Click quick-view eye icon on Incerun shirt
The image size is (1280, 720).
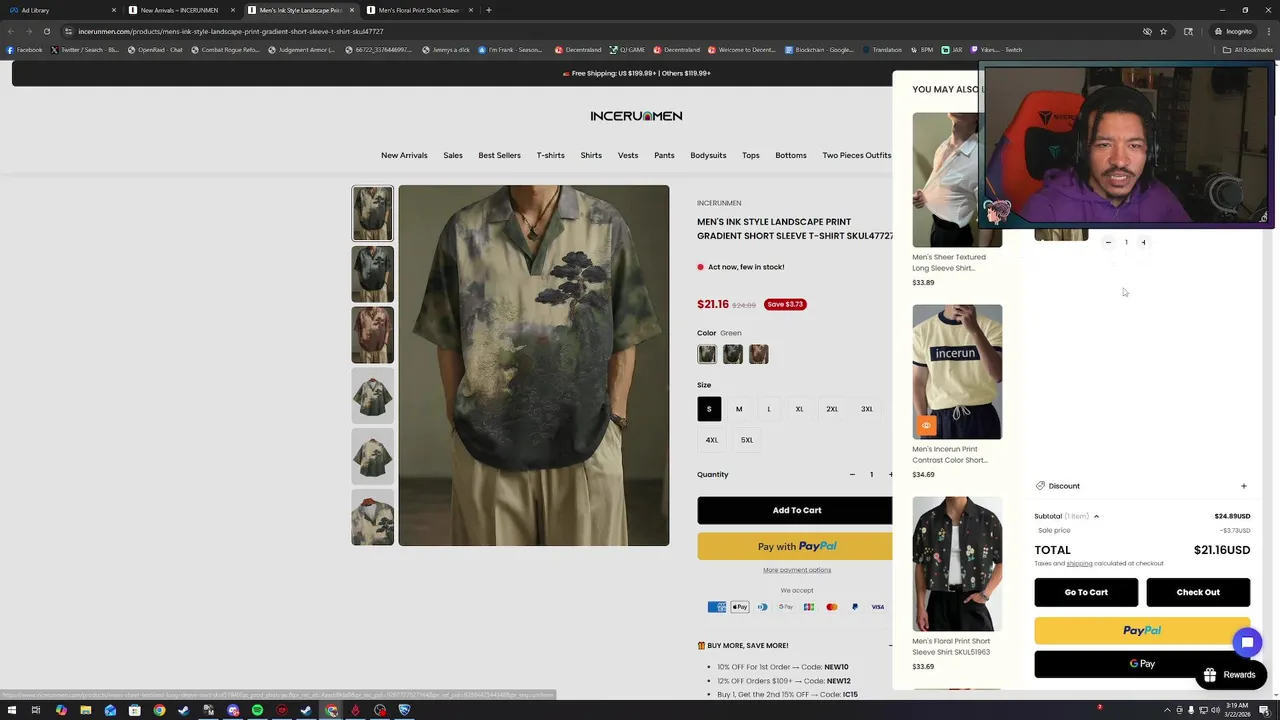click(926, 426)
